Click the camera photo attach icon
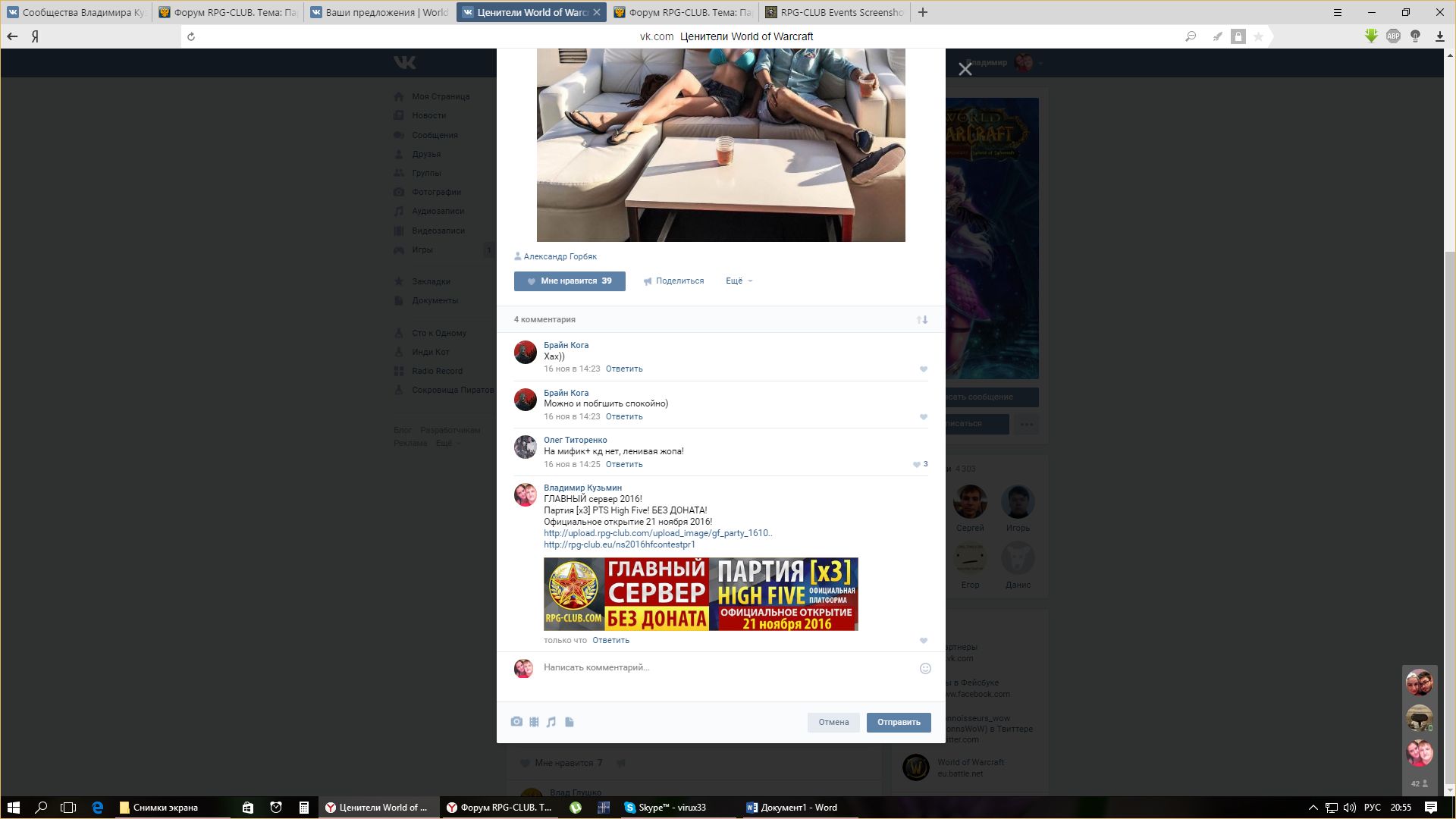Image resolution: width=1456 pixels, height=819 pixels. click(x=516, y=722)
